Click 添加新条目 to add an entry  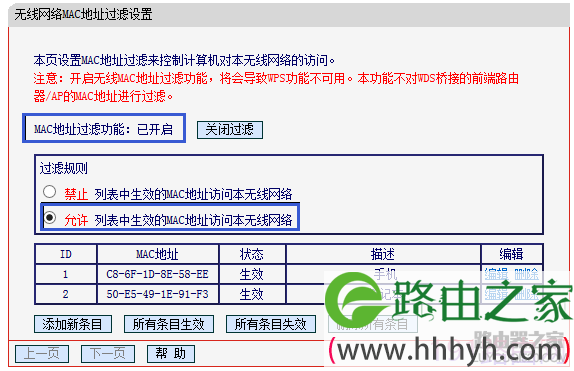[73, 324]
